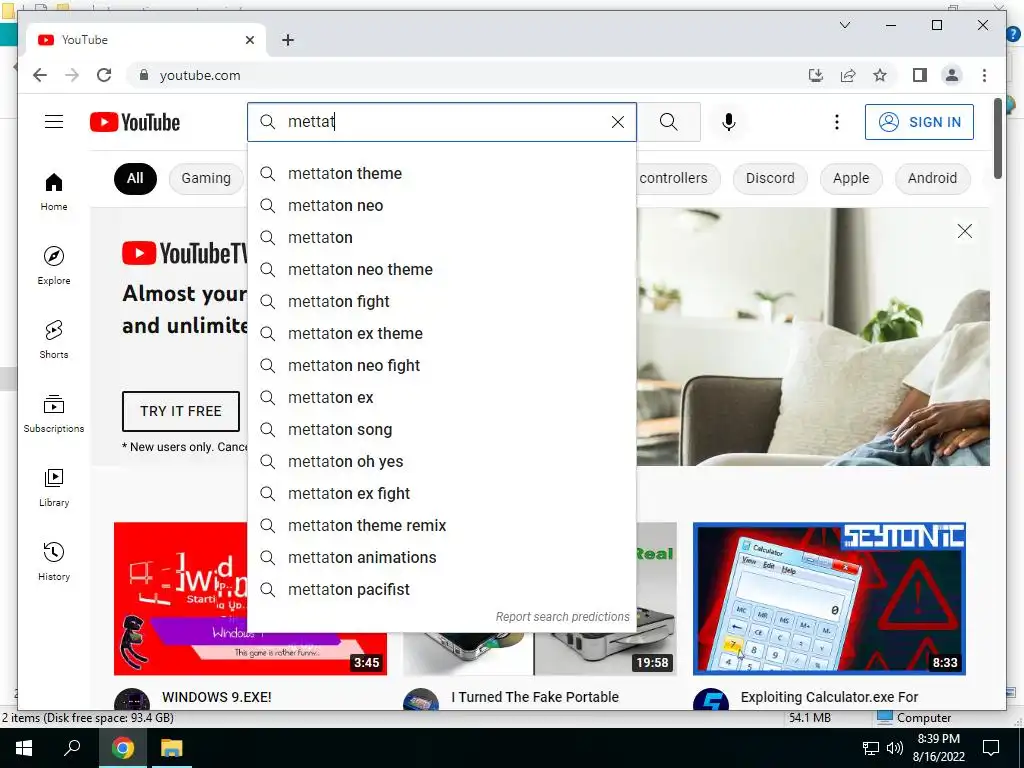Open taskbar search magnifier
Viewport: 1024px width, 768px height.
click(72, 748)
